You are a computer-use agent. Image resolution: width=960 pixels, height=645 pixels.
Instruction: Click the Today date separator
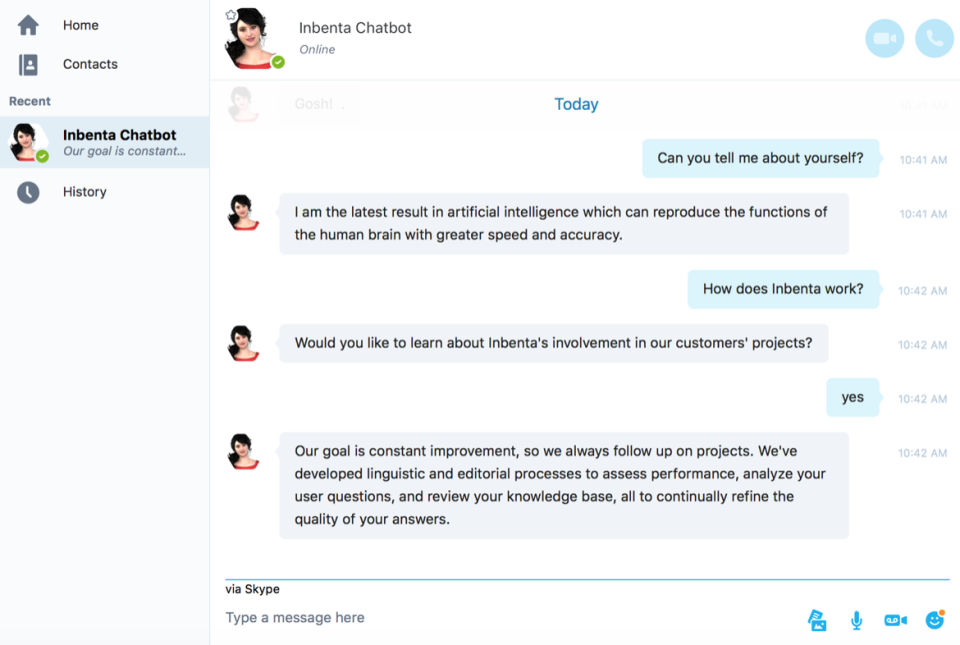[x=576, y=104]
